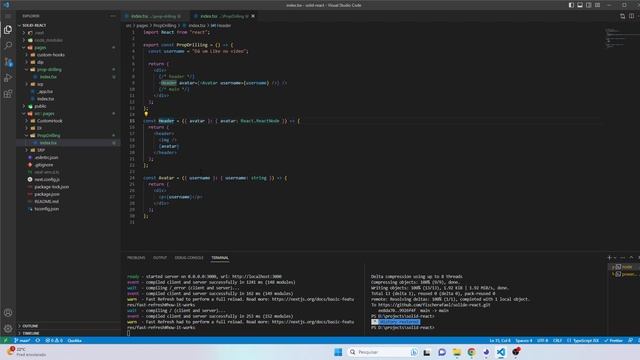Open the Source Control view

(8, 62)
